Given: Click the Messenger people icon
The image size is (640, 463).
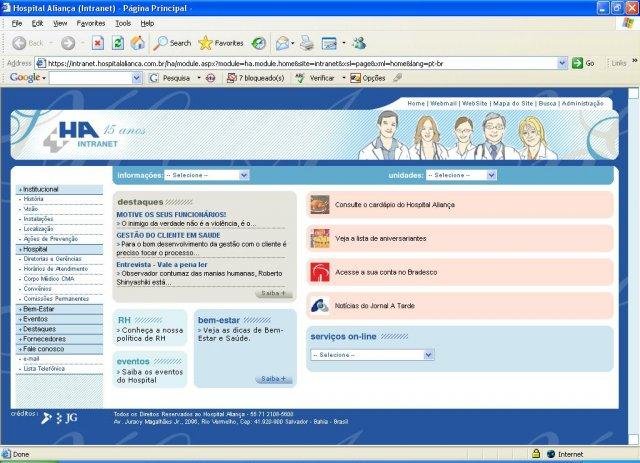Looking at the screenshot, I should click(x=359, y=43).
